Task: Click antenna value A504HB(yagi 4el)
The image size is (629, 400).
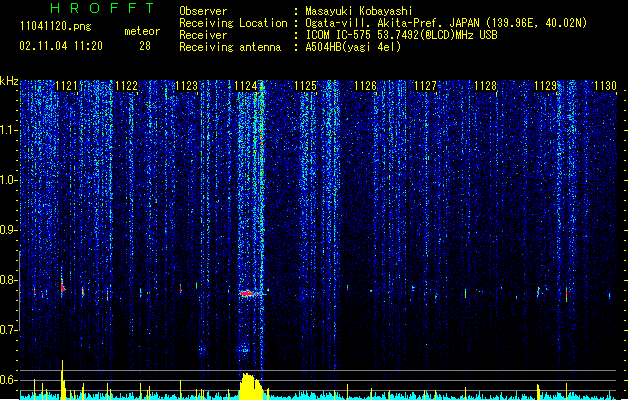Action: 353,47
